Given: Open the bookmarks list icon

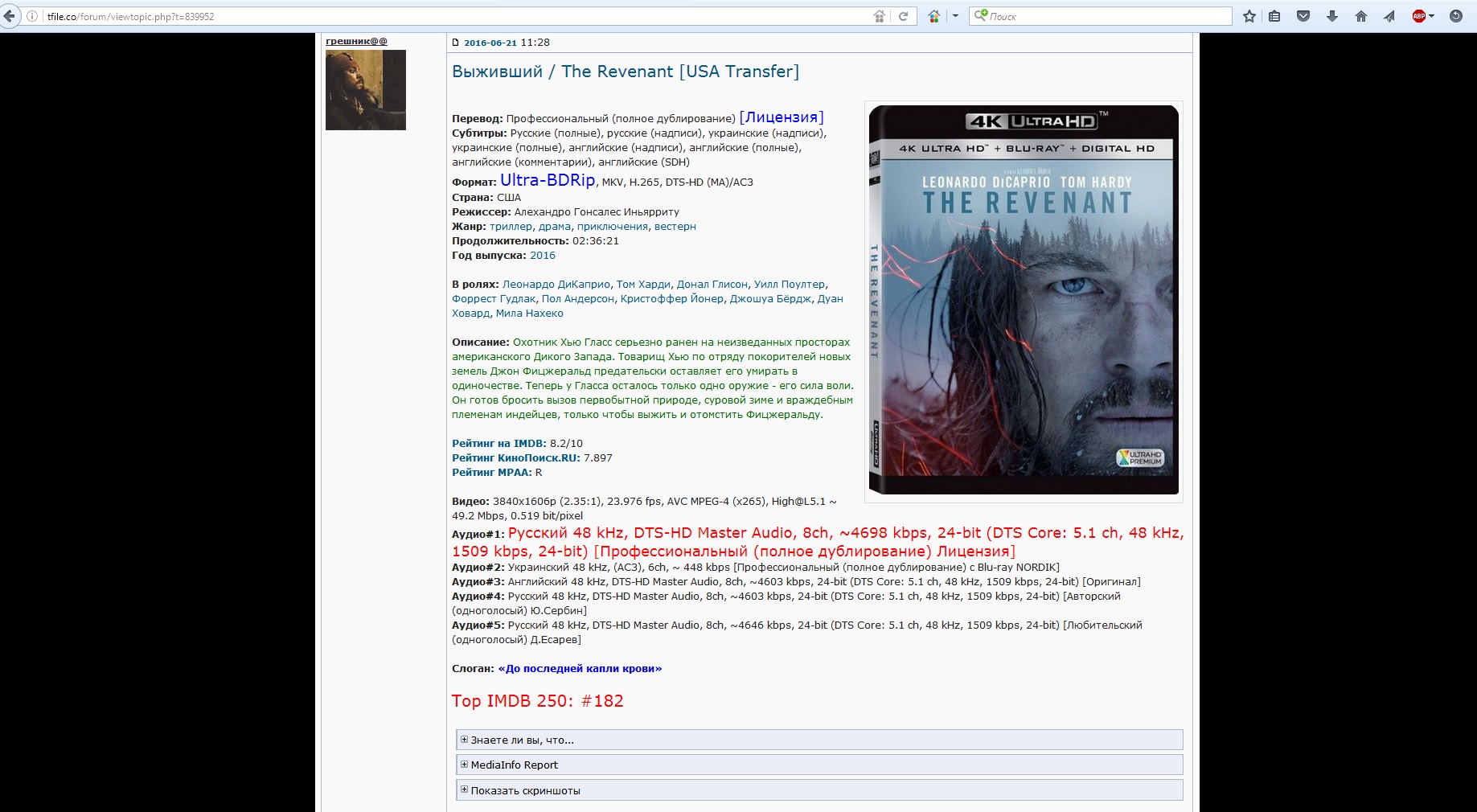Looking at the screenshot, I should point(1274,16).
